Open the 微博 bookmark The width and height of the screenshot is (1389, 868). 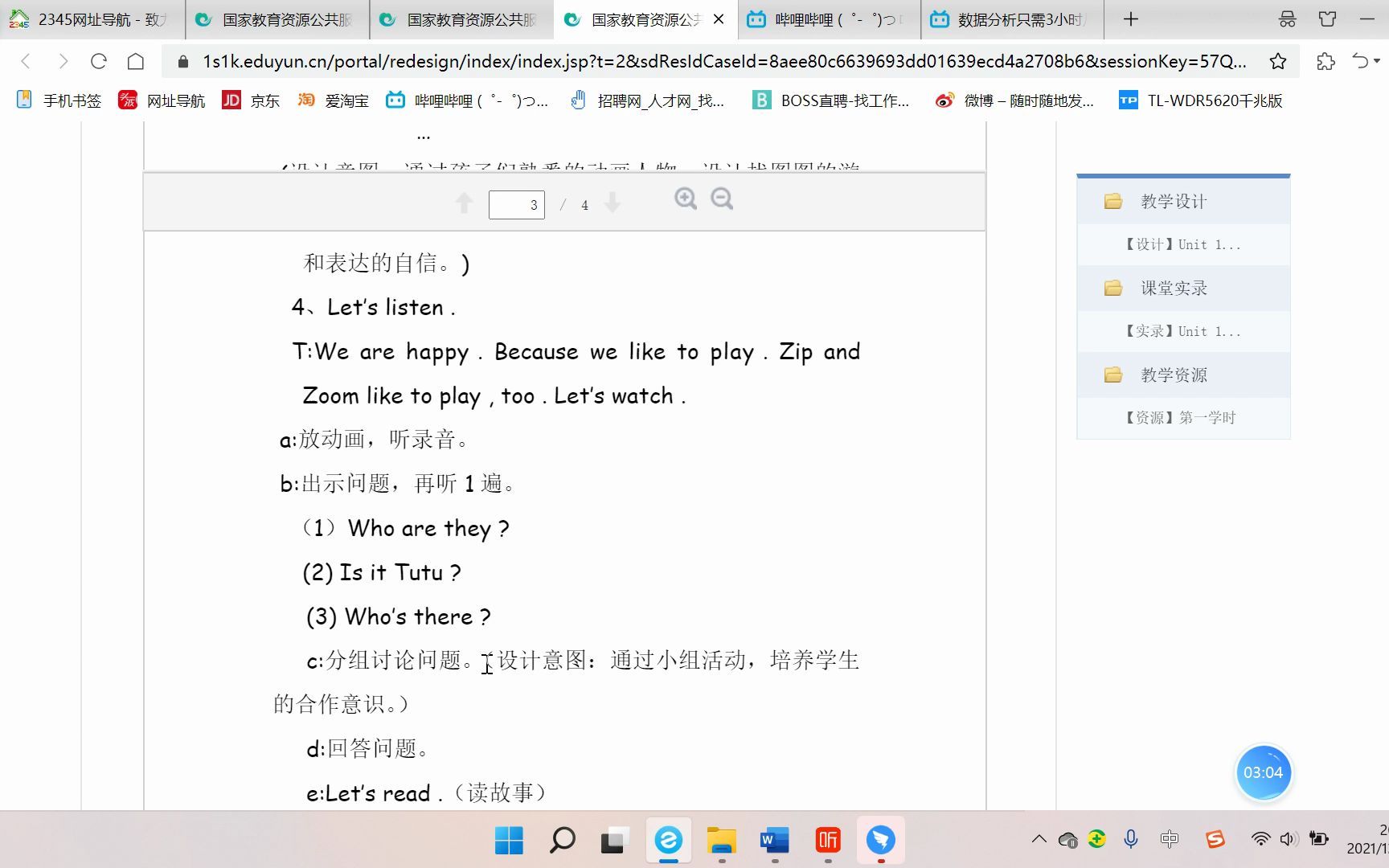[1014, 100]
